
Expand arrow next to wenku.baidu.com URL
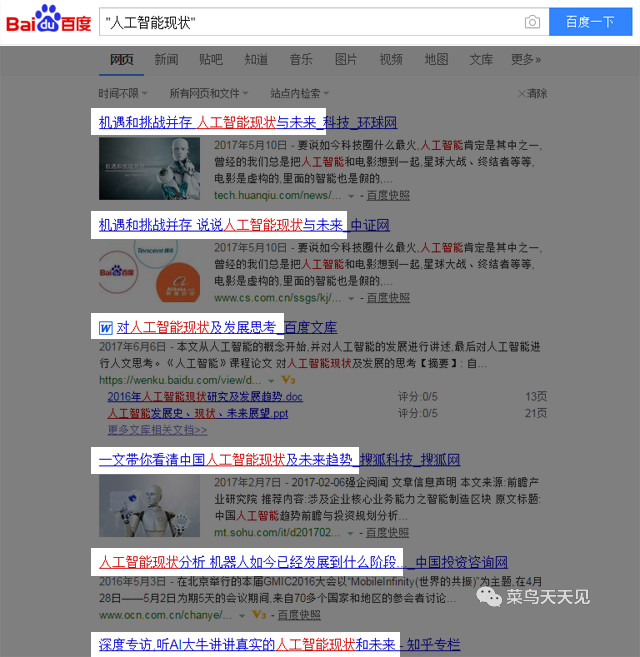(271, 381)
